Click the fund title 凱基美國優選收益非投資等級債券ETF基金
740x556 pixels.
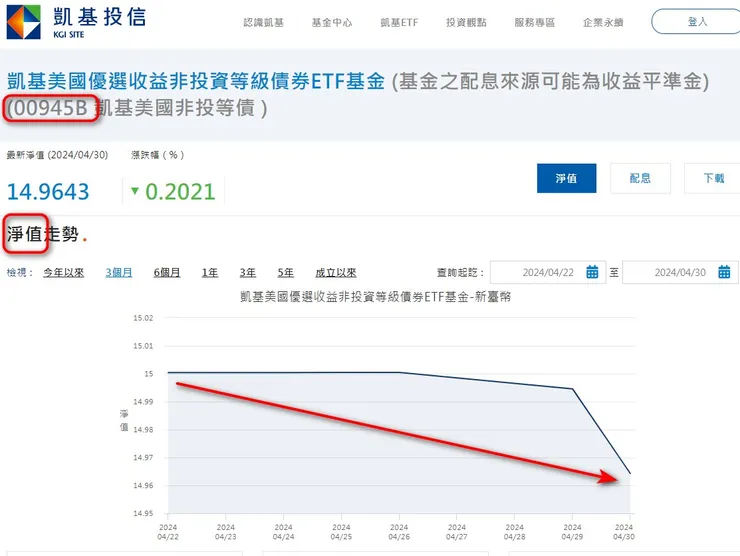click(196, 81)
